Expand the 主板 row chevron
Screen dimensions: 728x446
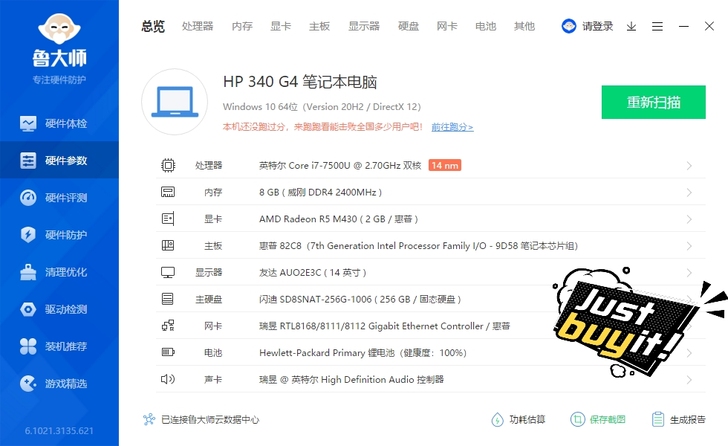click(x=689, y=246)
